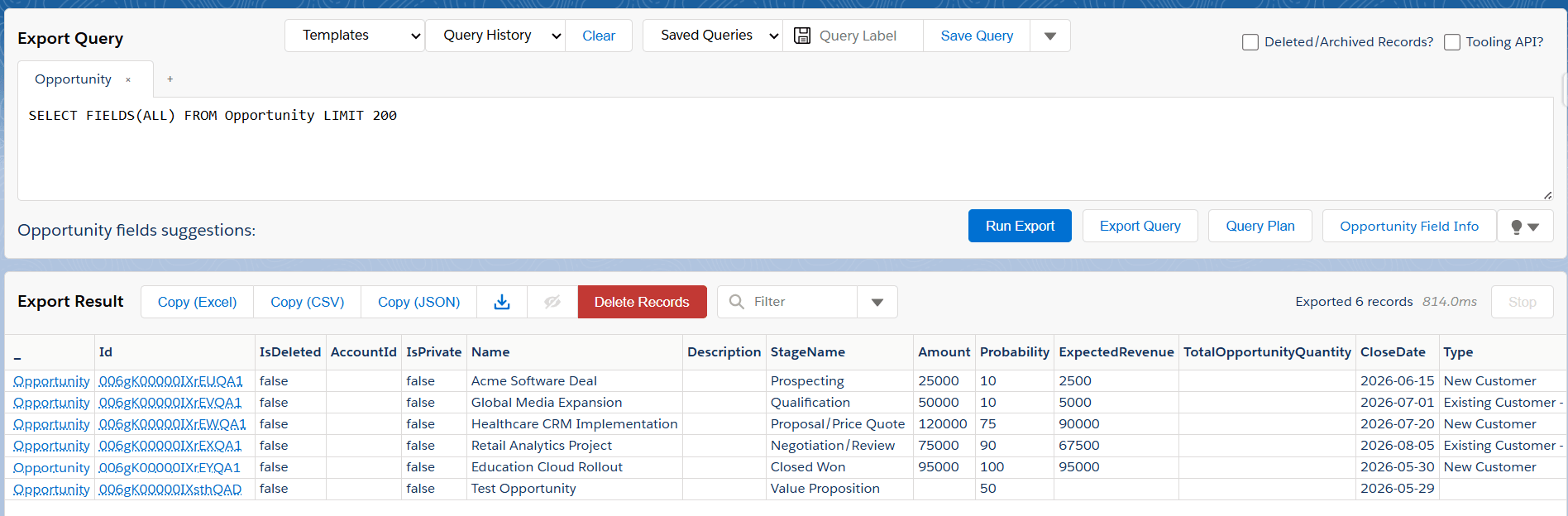
Task: Open record link 006gK00000IXrEWQA1
Action: click(x=172, y=424)
